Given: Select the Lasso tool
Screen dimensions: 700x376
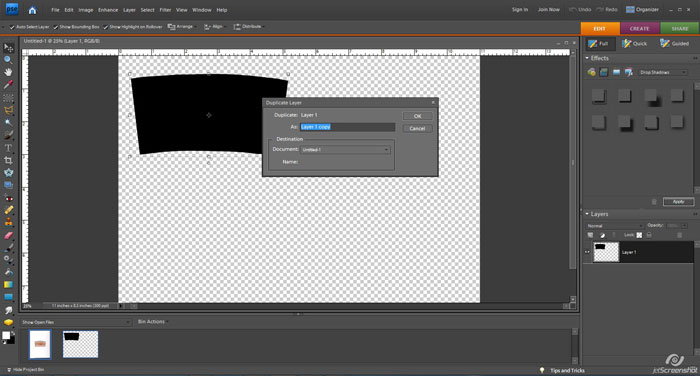Looking at the screenshot, I should [x=8, y=110].
